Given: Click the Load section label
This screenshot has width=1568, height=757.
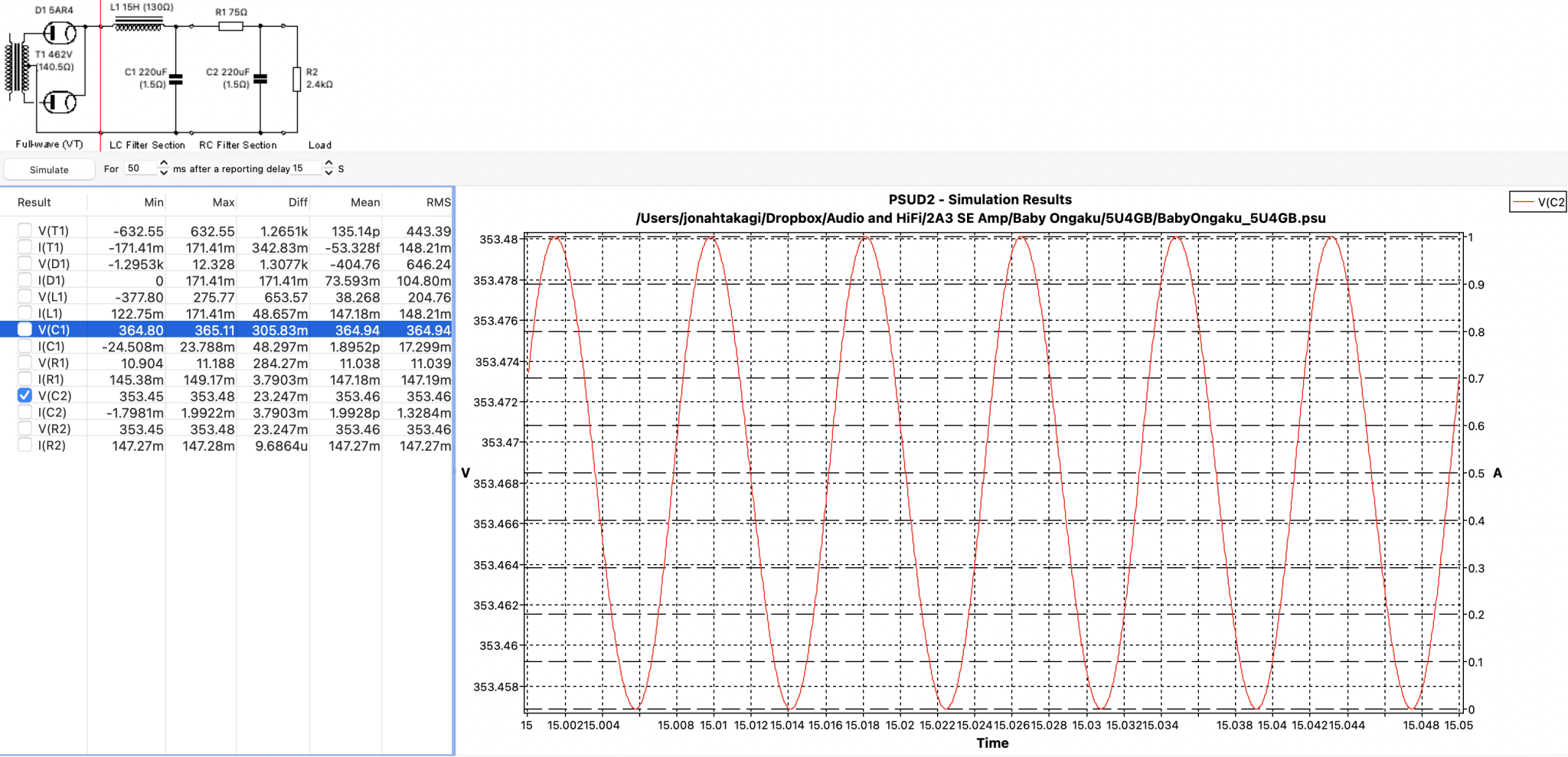Looking at the screenshot, I should point(320,145).
